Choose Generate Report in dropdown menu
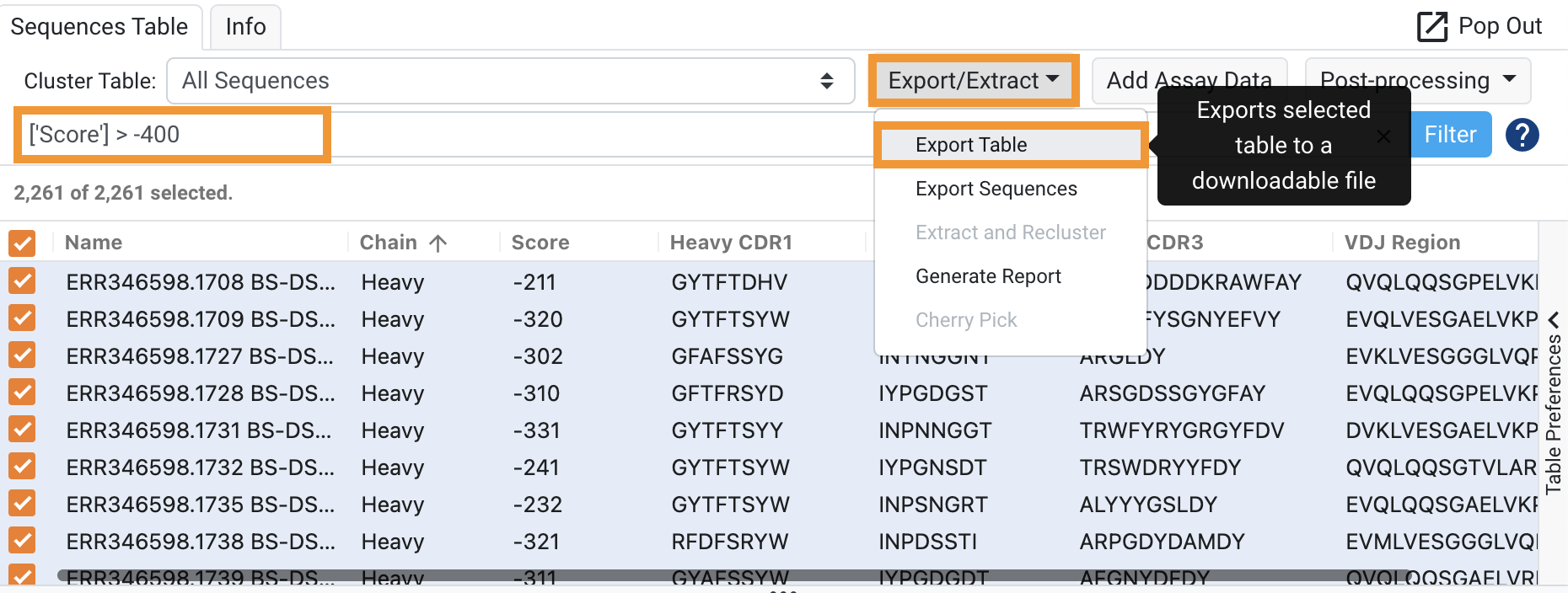The image size is (1568, 593). [x=988, y=276]
